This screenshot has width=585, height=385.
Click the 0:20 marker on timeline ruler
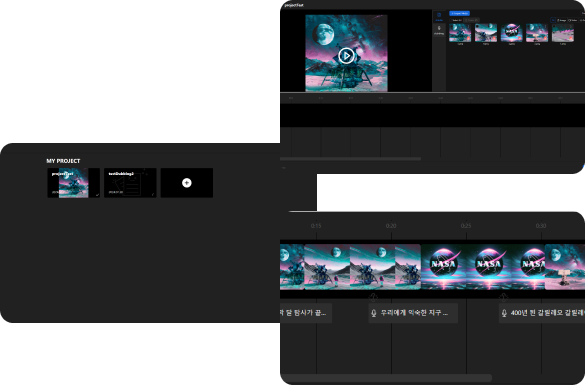(x=391, y=226)
